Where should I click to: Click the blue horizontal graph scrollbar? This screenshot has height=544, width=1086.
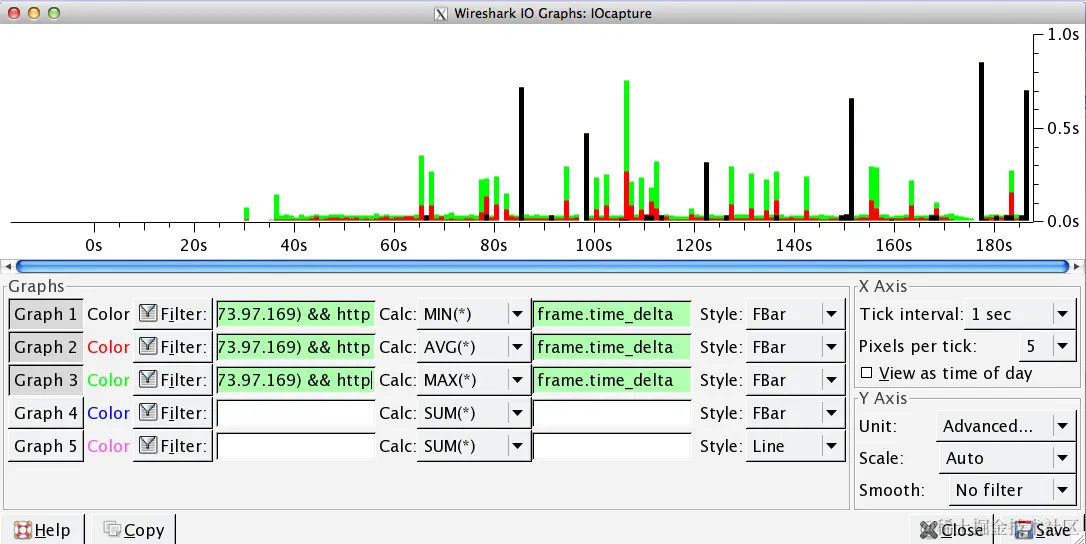pyautogui.click(x=542, y=266)
